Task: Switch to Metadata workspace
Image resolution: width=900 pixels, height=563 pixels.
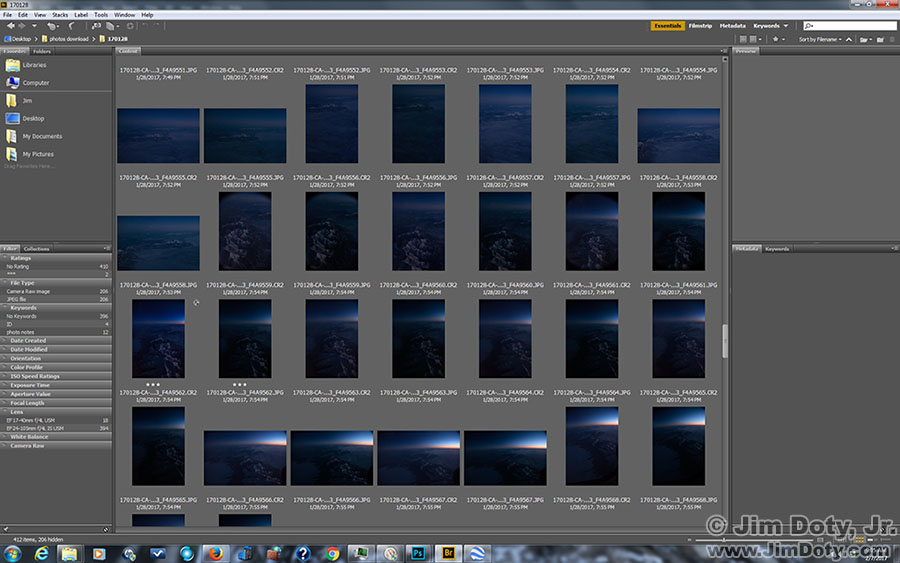Action: (732, 26)
